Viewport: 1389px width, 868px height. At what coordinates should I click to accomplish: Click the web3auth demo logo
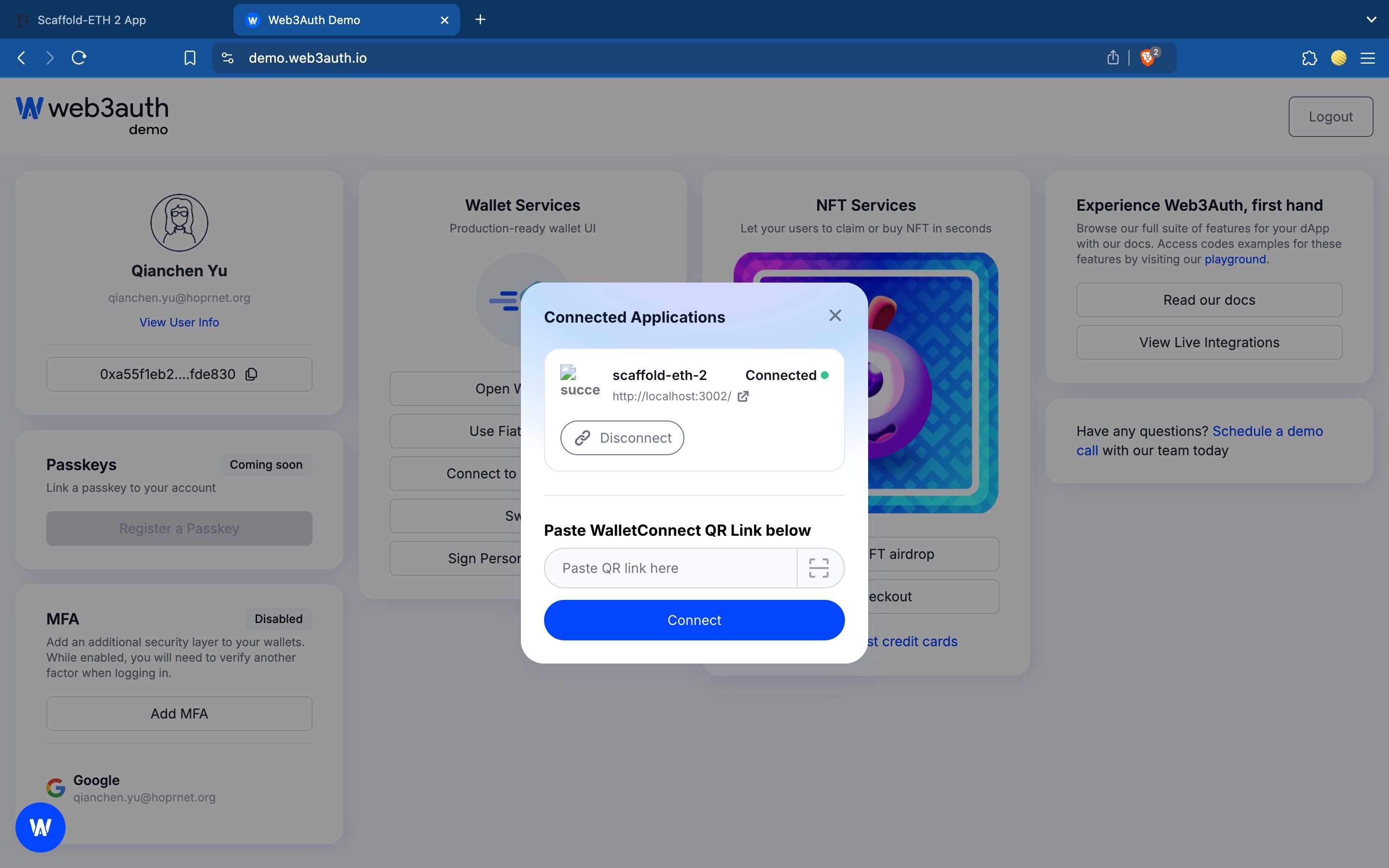[92, 115]
